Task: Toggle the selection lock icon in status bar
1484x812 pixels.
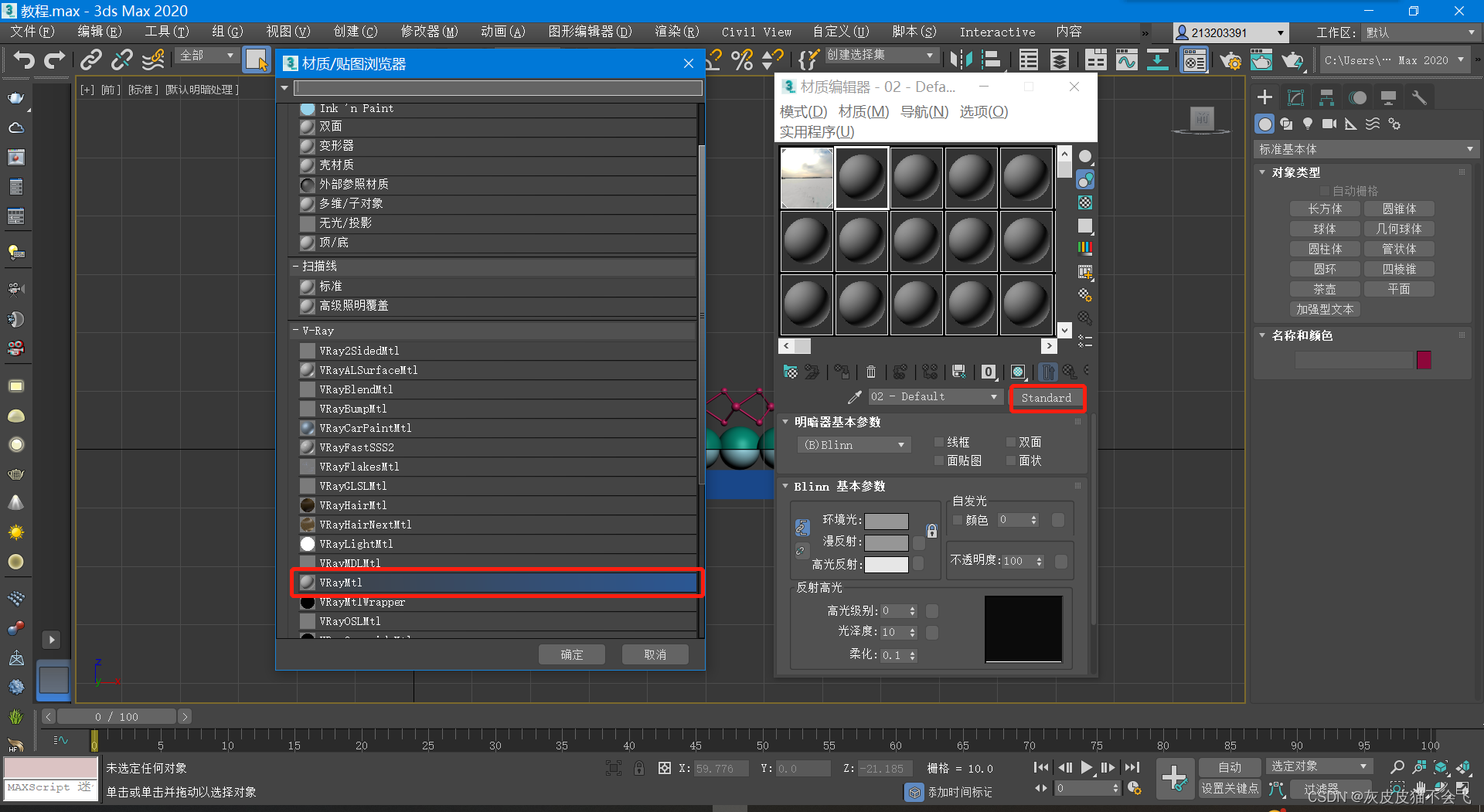Action: (639, 768)
